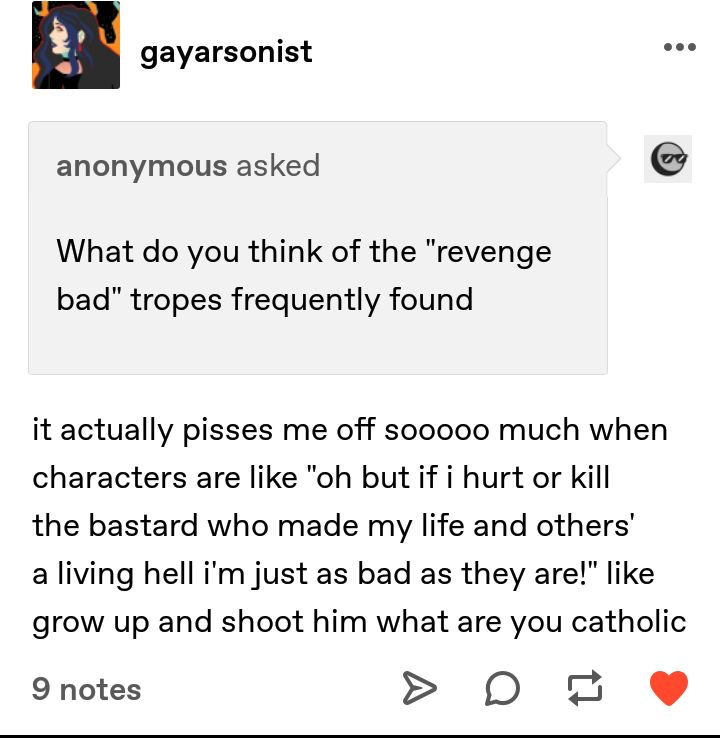Select the "asked" label in the ask box
This screenshot has height=738, width=720.
tap(278, 166)
